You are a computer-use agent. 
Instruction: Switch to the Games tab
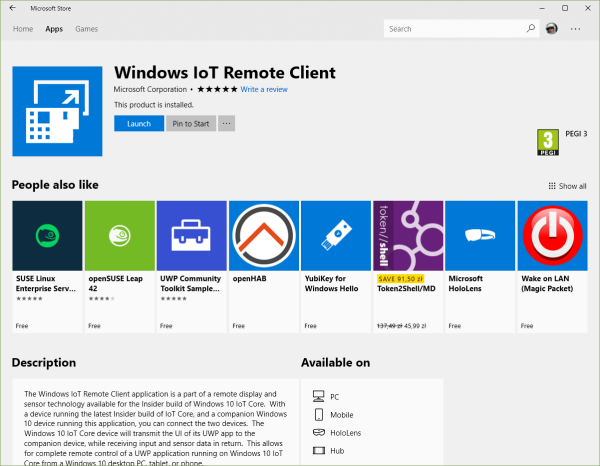pyautogui.click(x=86, y=29)
